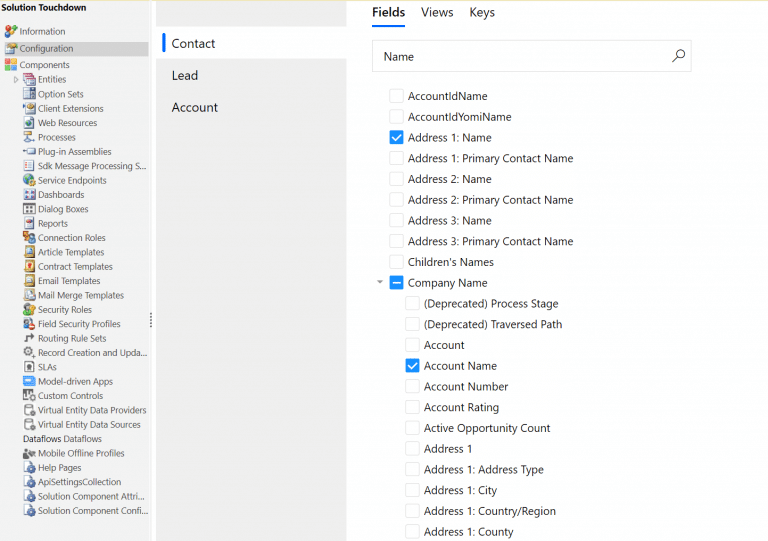This screenshot has height=541, width=768.
Task: Click the search magnifier icon
Action: [679, 56]
